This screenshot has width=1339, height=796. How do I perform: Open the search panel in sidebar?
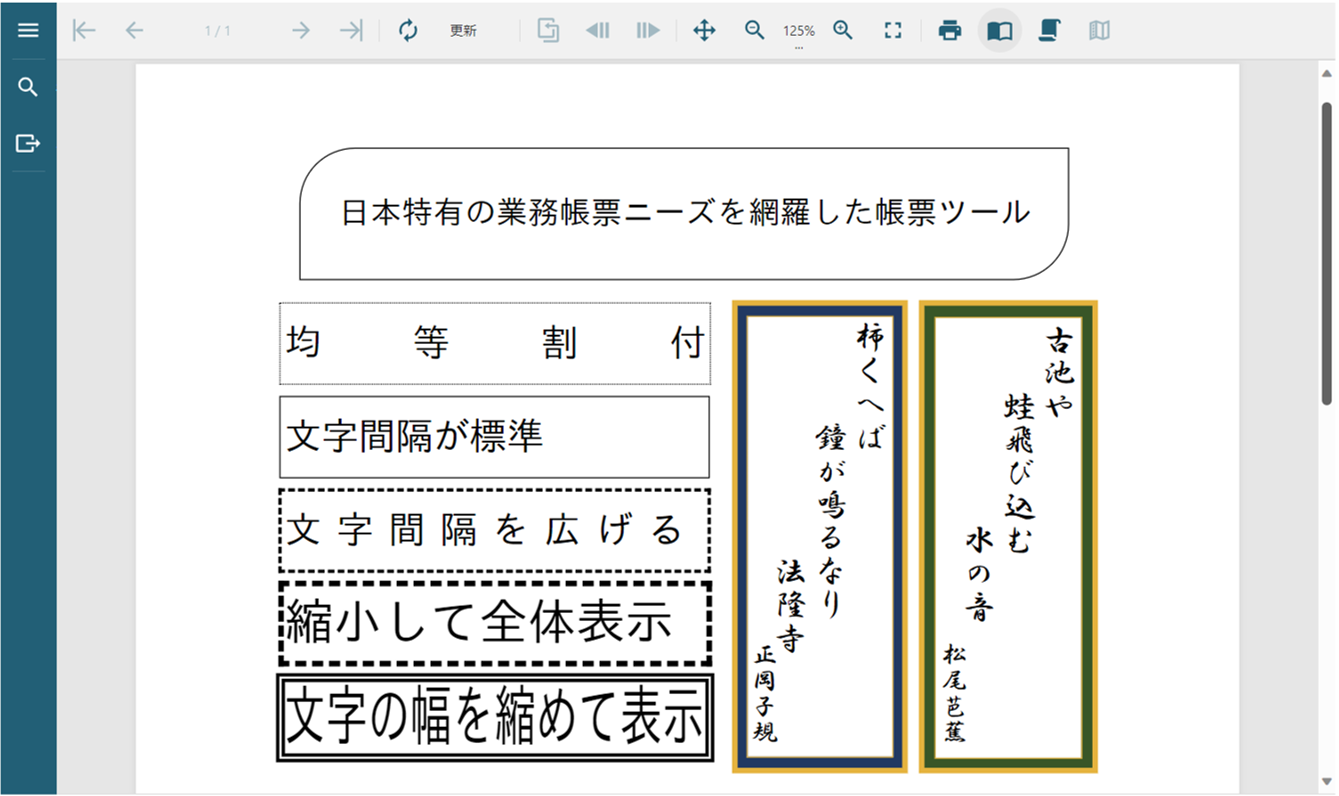coord(28,87)
